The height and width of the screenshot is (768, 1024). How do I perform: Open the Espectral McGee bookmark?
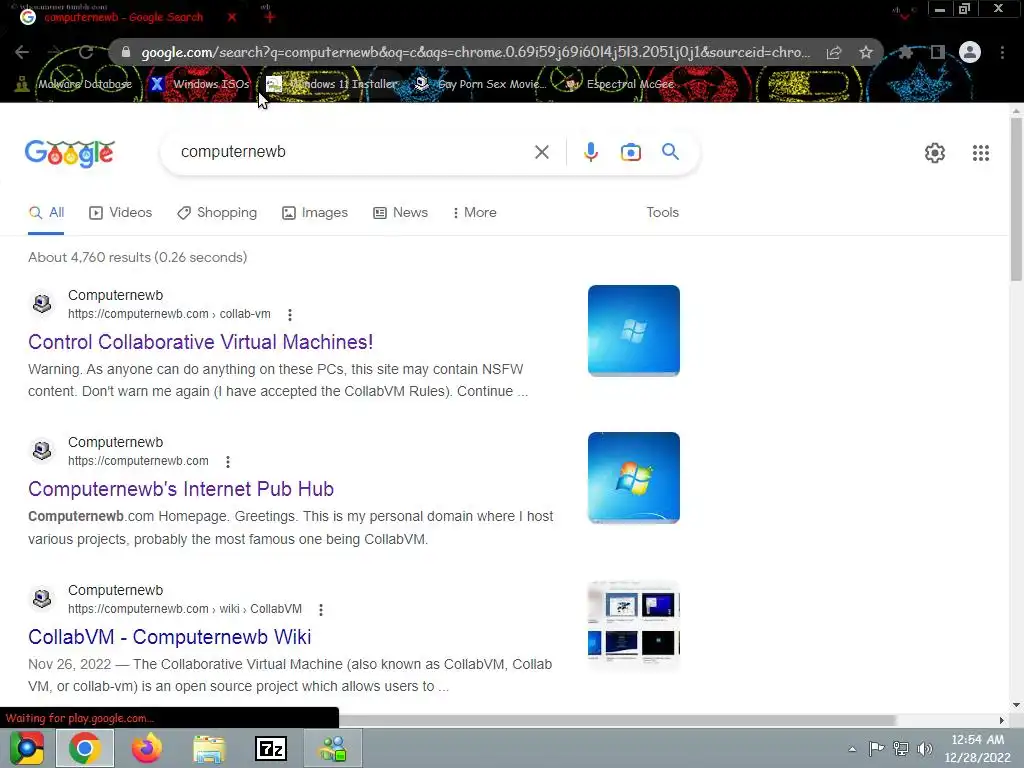(620, 84)
